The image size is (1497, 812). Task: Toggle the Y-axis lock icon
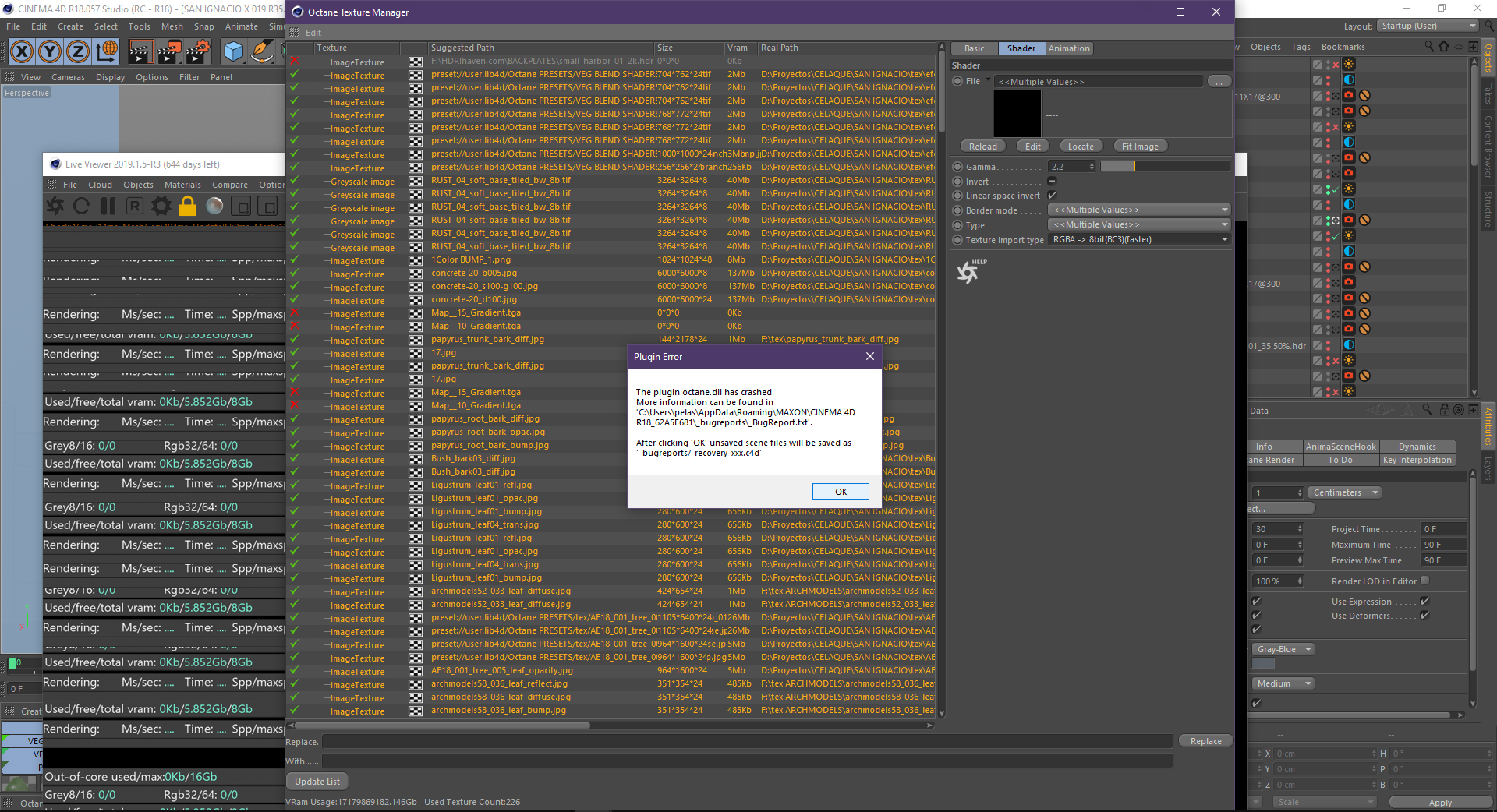50,51
